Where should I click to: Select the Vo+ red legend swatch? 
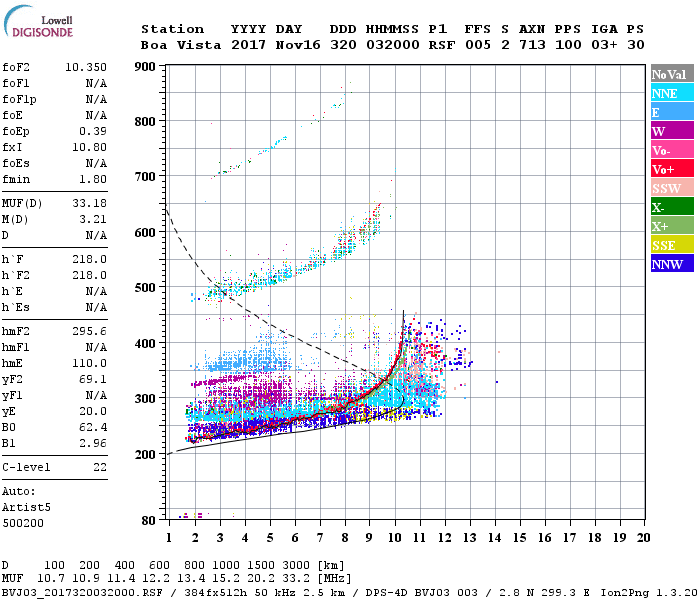pyautogui.click(x=672, y=169)
